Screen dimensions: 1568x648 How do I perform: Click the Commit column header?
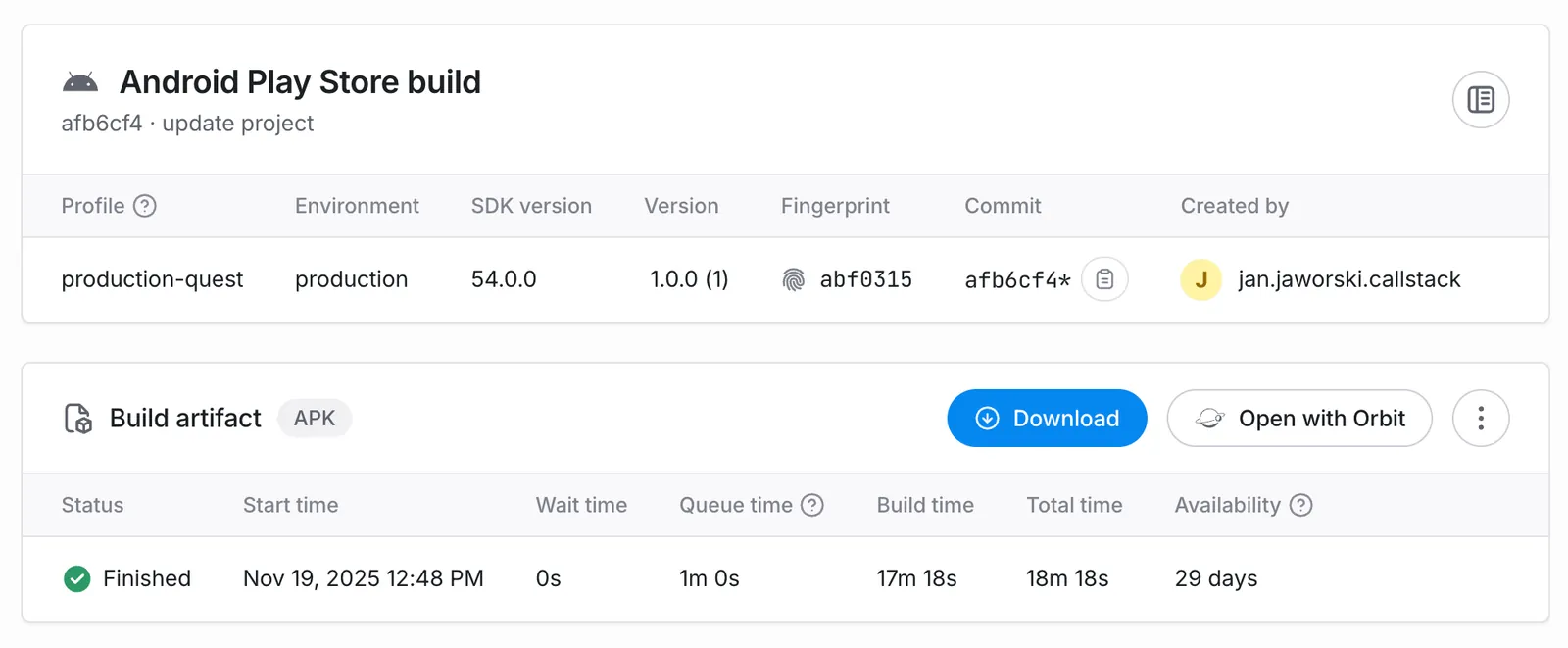(1003, 206)
